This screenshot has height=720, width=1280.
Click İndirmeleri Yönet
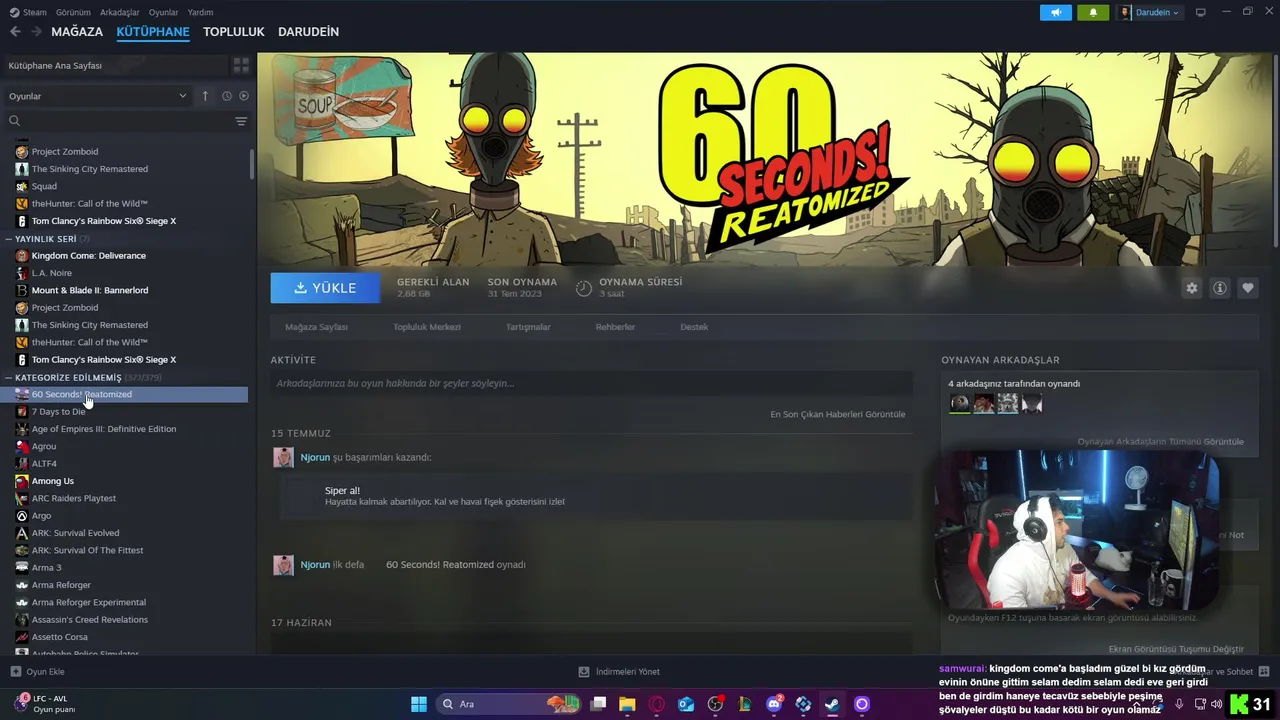coord(619,672)
